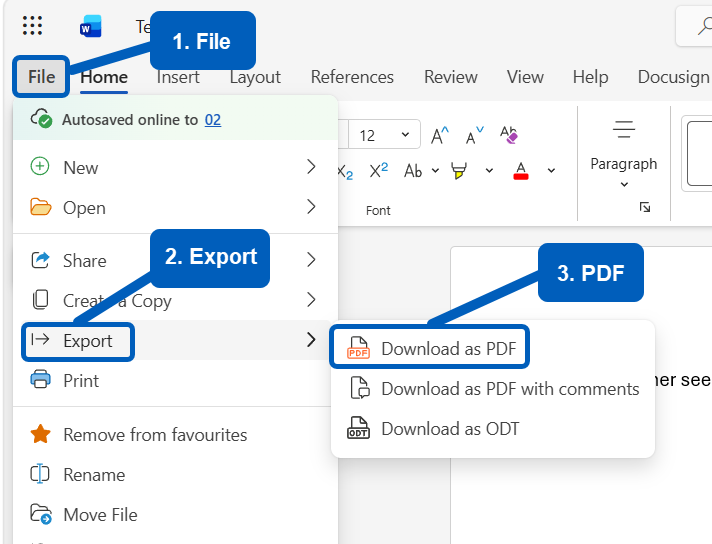Viewport: 712px width, 544px height.
Task: Apply red font colour
Action: coord(521,171)
